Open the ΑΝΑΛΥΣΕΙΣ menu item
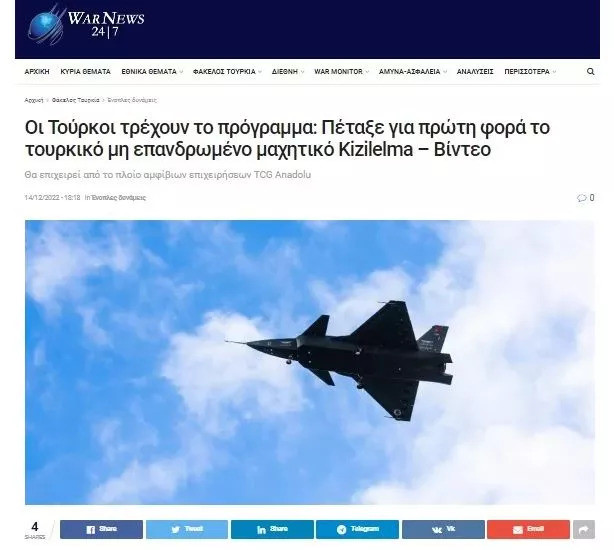Screen dimensions: 614x550 [x=475, y=72]
